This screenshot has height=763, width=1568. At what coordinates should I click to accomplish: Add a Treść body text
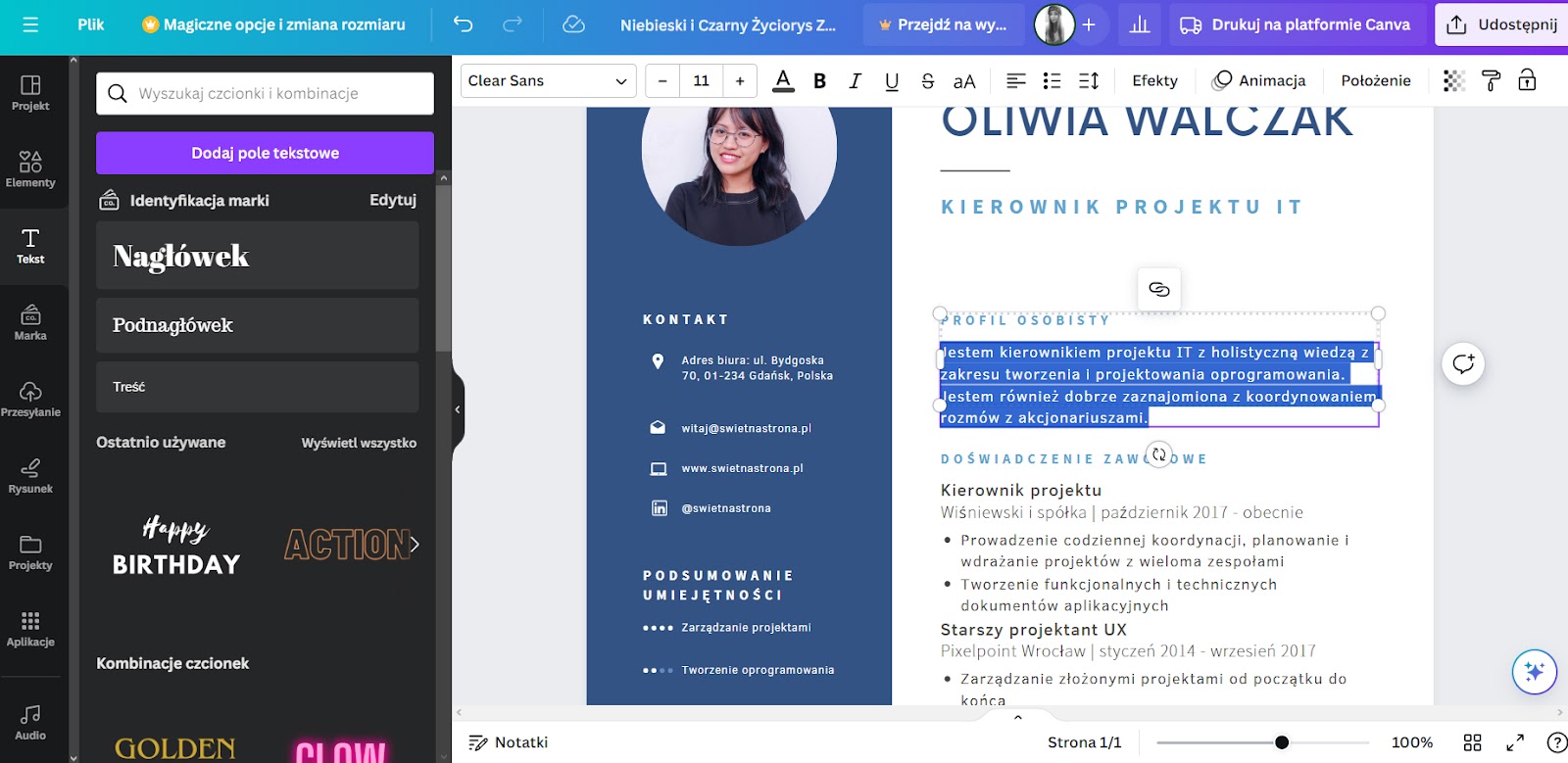coord(257,387)
